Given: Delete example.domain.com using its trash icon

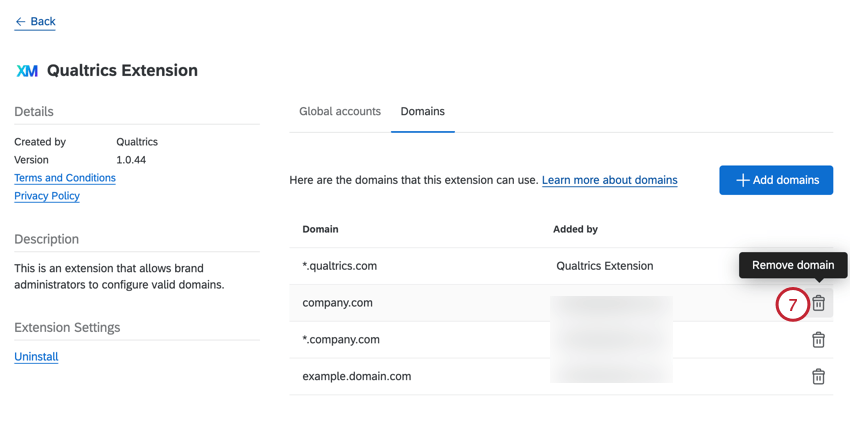Looking at the screenshot, I should [x=818, y=376].
